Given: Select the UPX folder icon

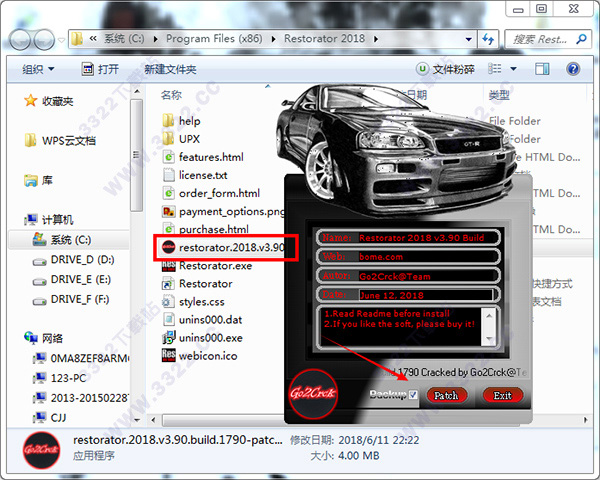Looking at the screenshot, I should 168,139.
